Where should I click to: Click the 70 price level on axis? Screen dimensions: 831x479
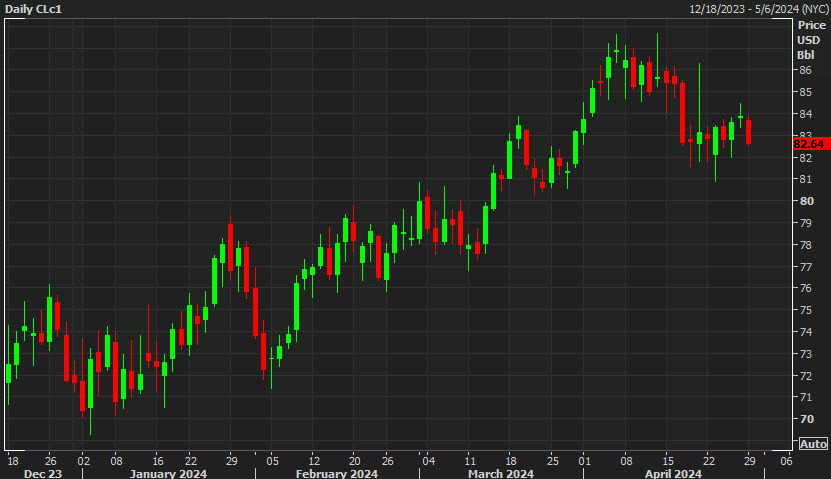(x=804, y=419)
